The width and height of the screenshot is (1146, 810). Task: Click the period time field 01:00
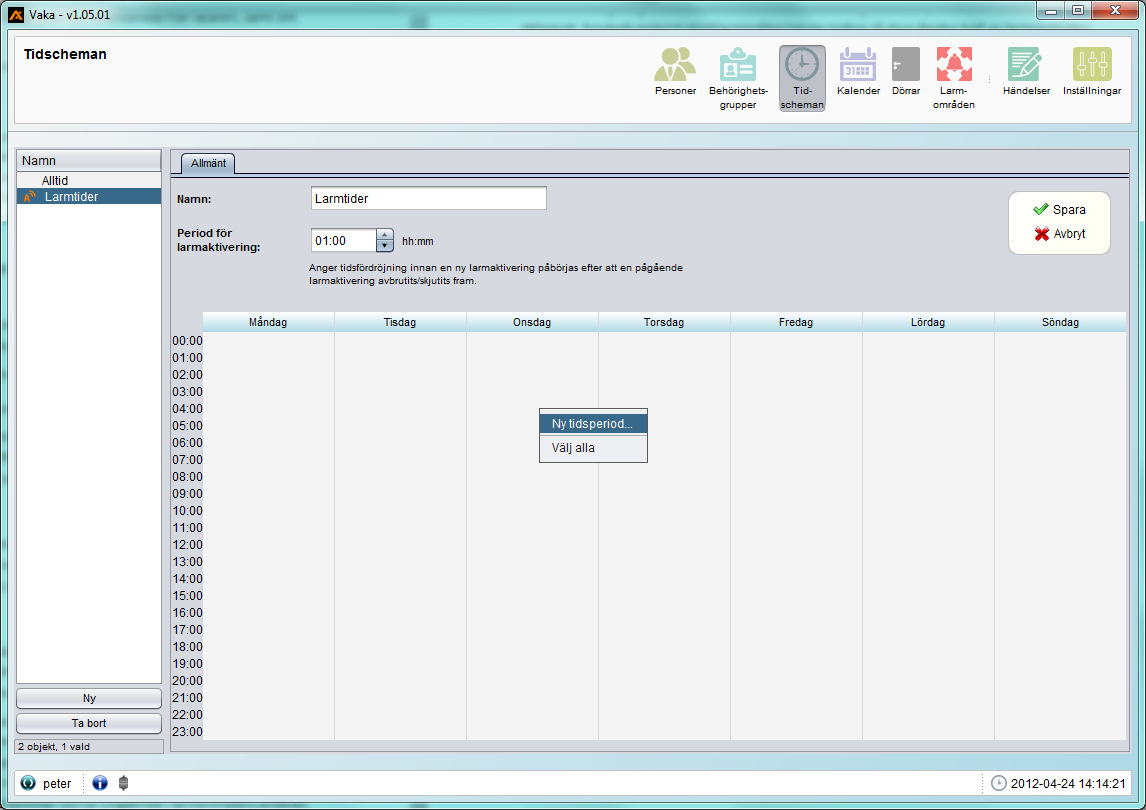(344, 241)
